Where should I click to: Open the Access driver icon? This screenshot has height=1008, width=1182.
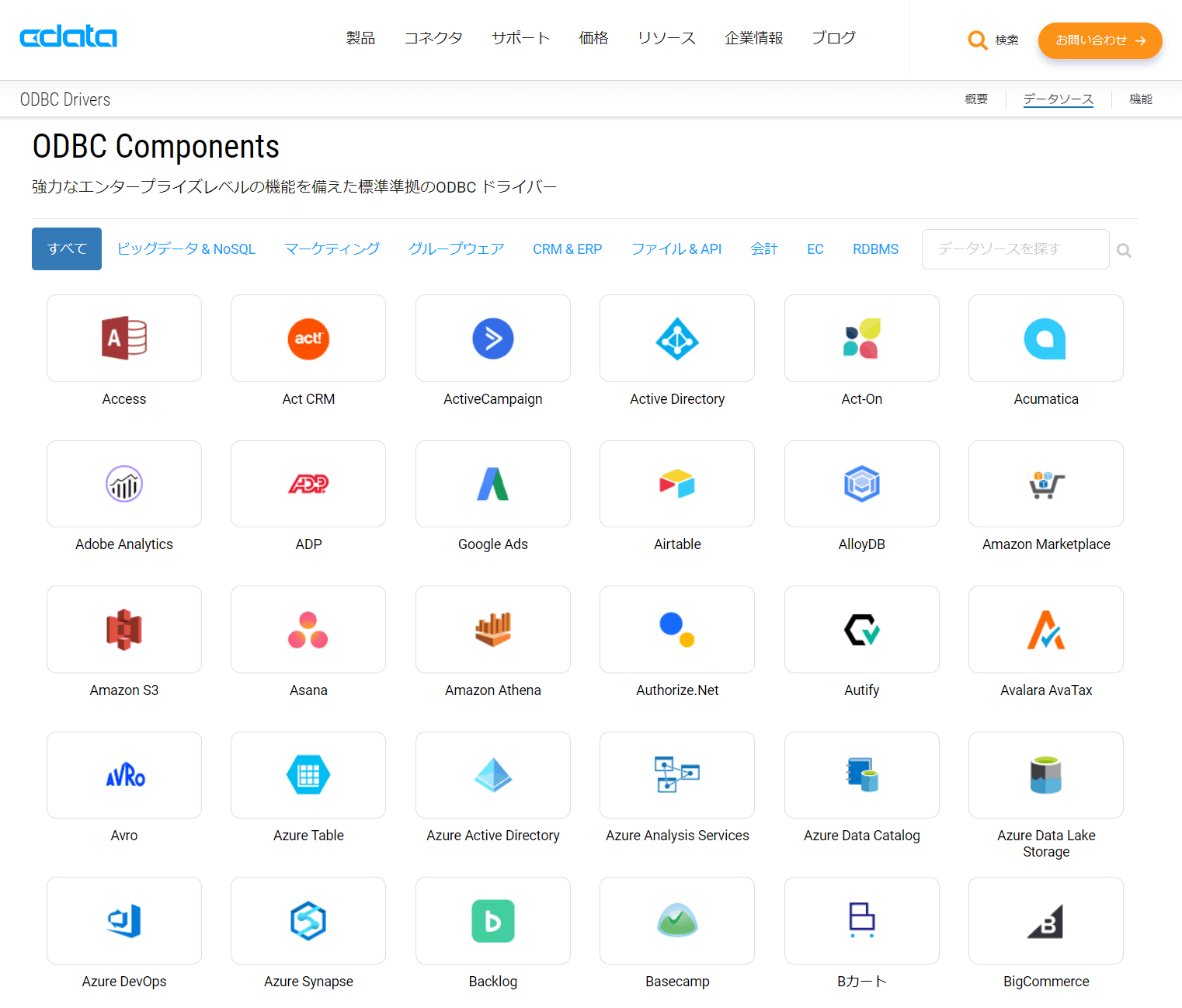(x=124, y=339)
